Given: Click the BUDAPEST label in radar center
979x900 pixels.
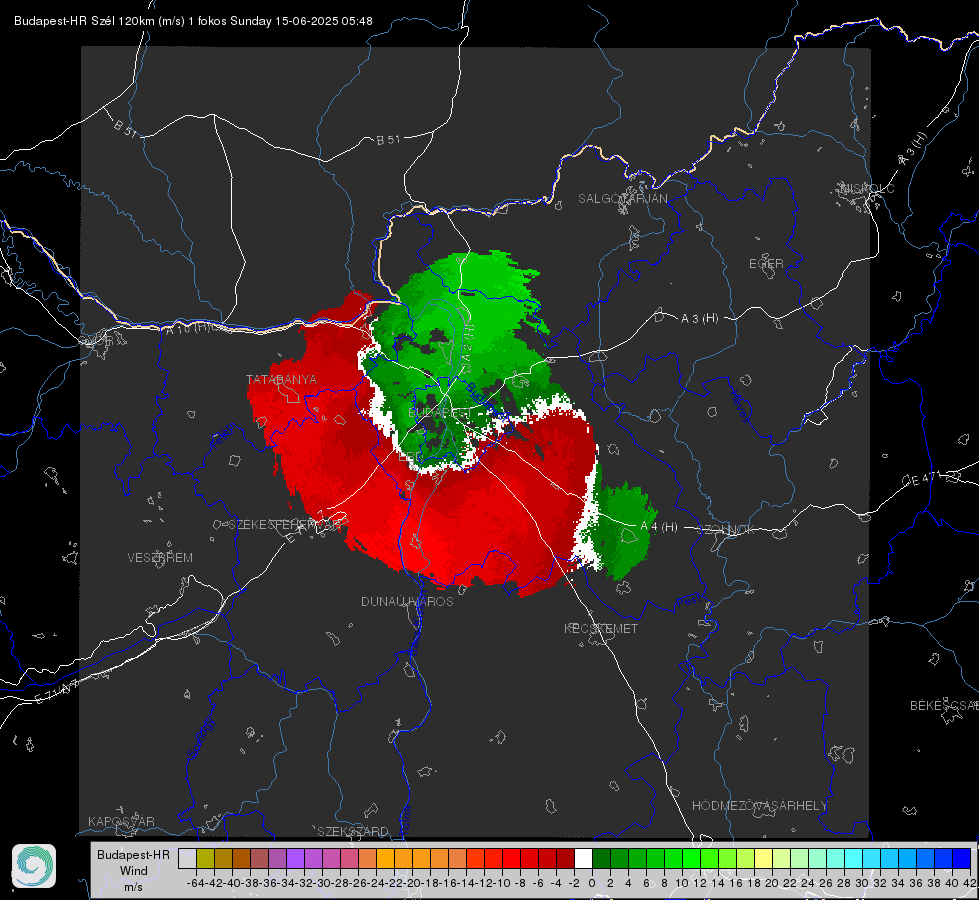Looking at the screenshot, I should tap(440, 413).
